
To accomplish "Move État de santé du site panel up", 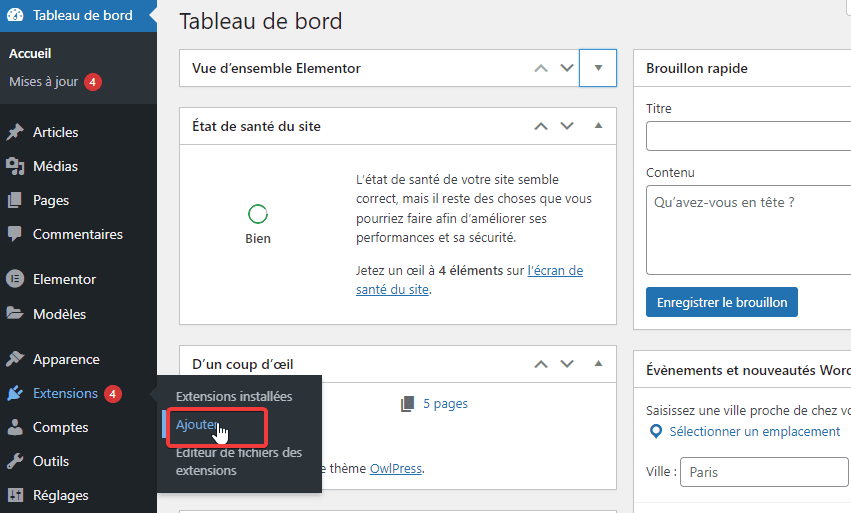I will (541, 126).
